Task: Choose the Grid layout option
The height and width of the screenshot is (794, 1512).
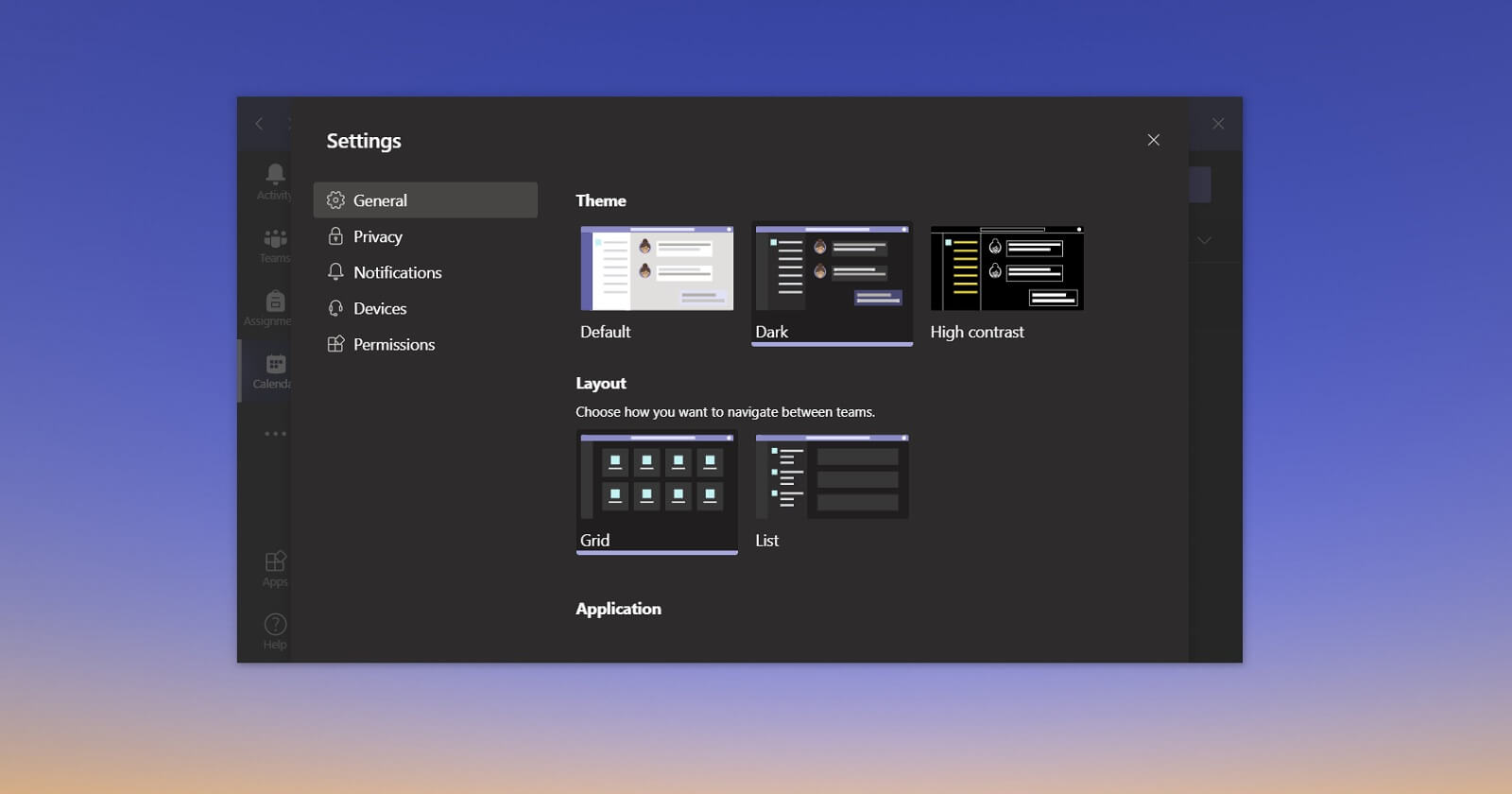Action: 657,492
